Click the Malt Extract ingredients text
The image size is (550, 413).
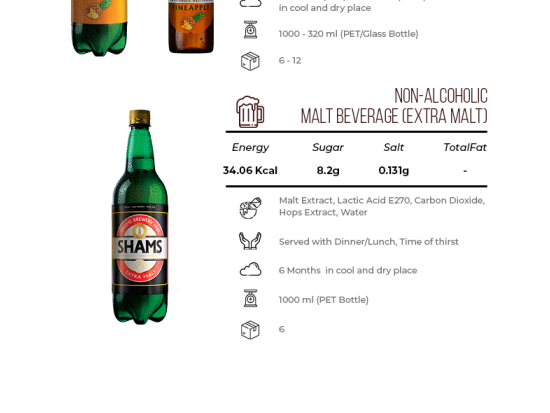pyautogui.click(x=382, y=206)
